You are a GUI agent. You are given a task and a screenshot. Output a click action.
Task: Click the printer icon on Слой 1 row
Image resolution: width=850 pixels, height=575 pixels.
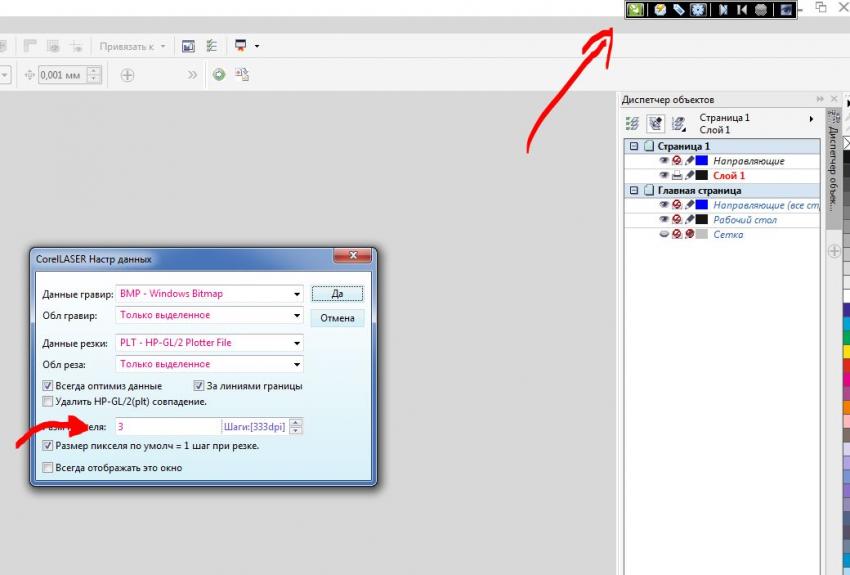pos(677,175)
